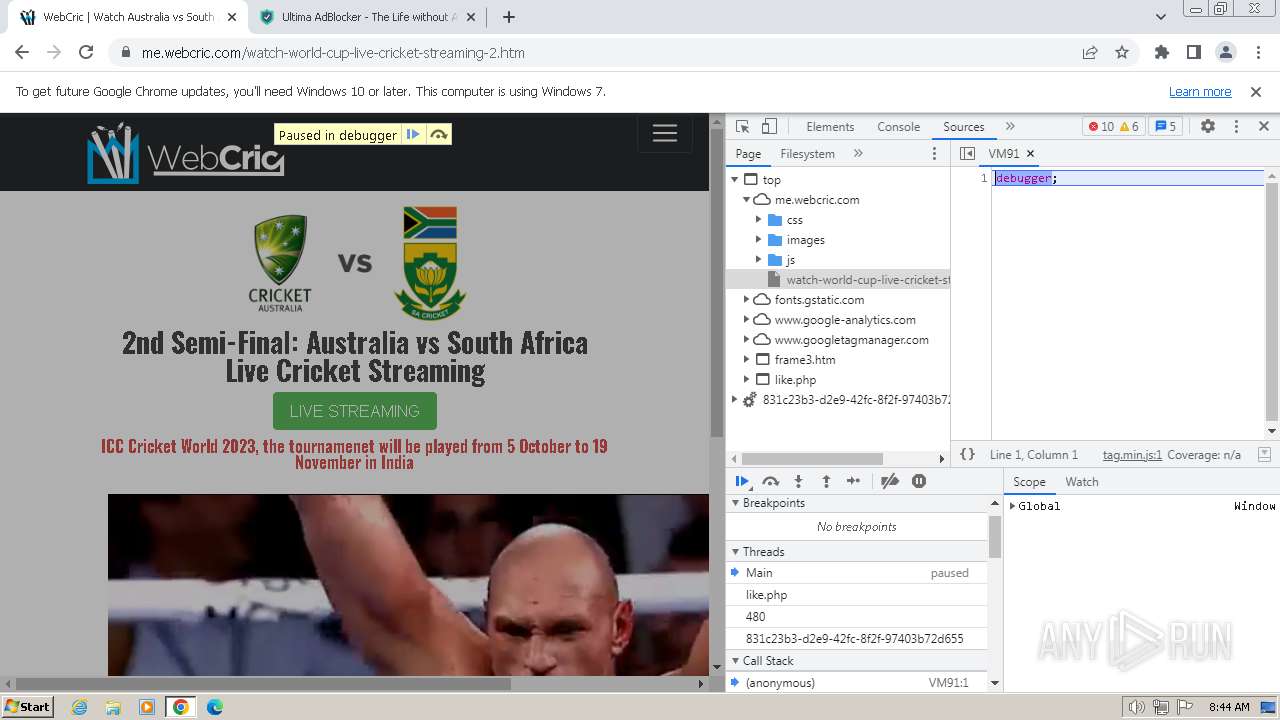Close the DevTools panel
Viewport: 1280px width, 720px height.
pos(1263,126)
